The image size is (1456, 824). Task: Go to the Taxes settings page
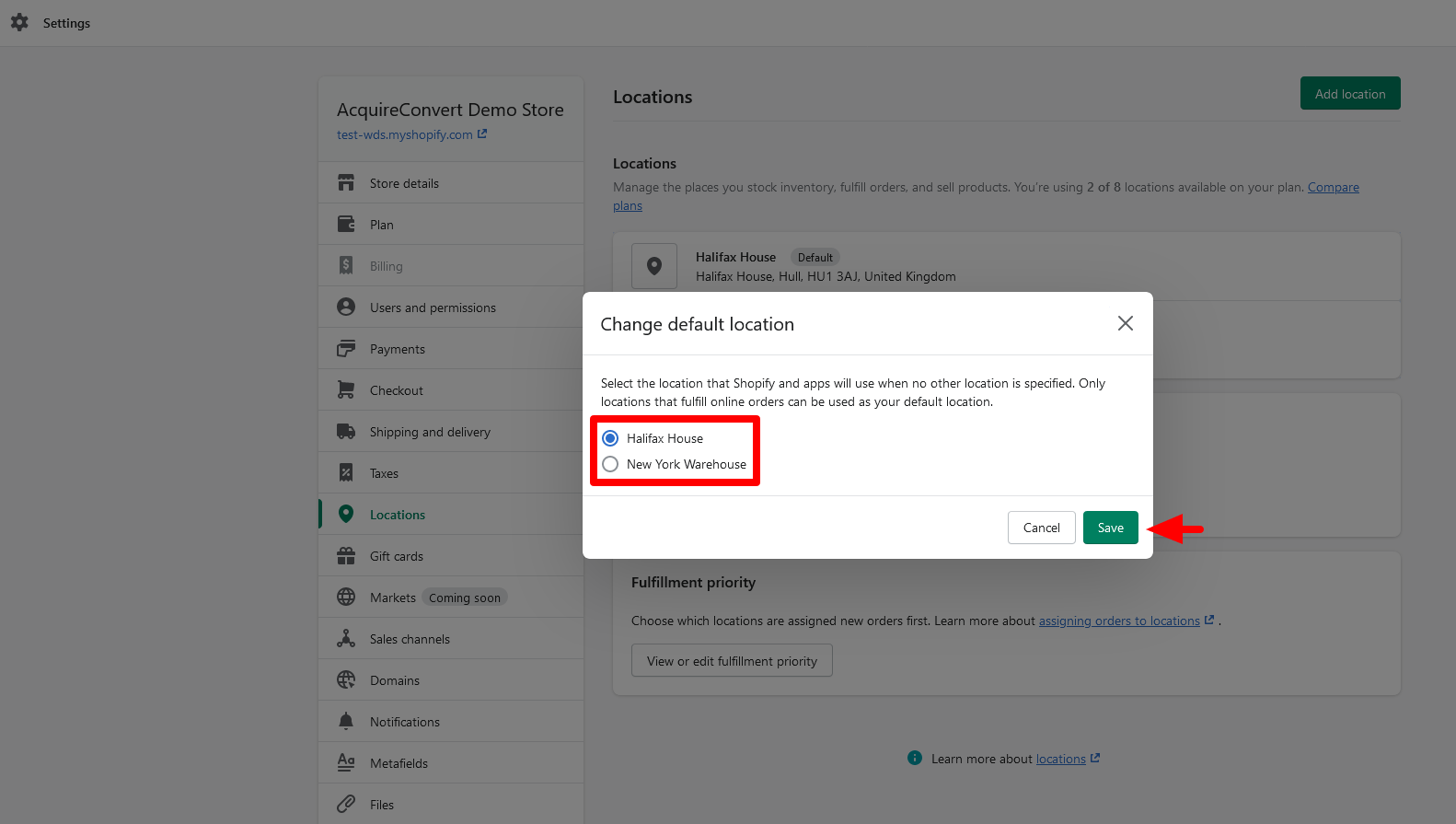384,473
